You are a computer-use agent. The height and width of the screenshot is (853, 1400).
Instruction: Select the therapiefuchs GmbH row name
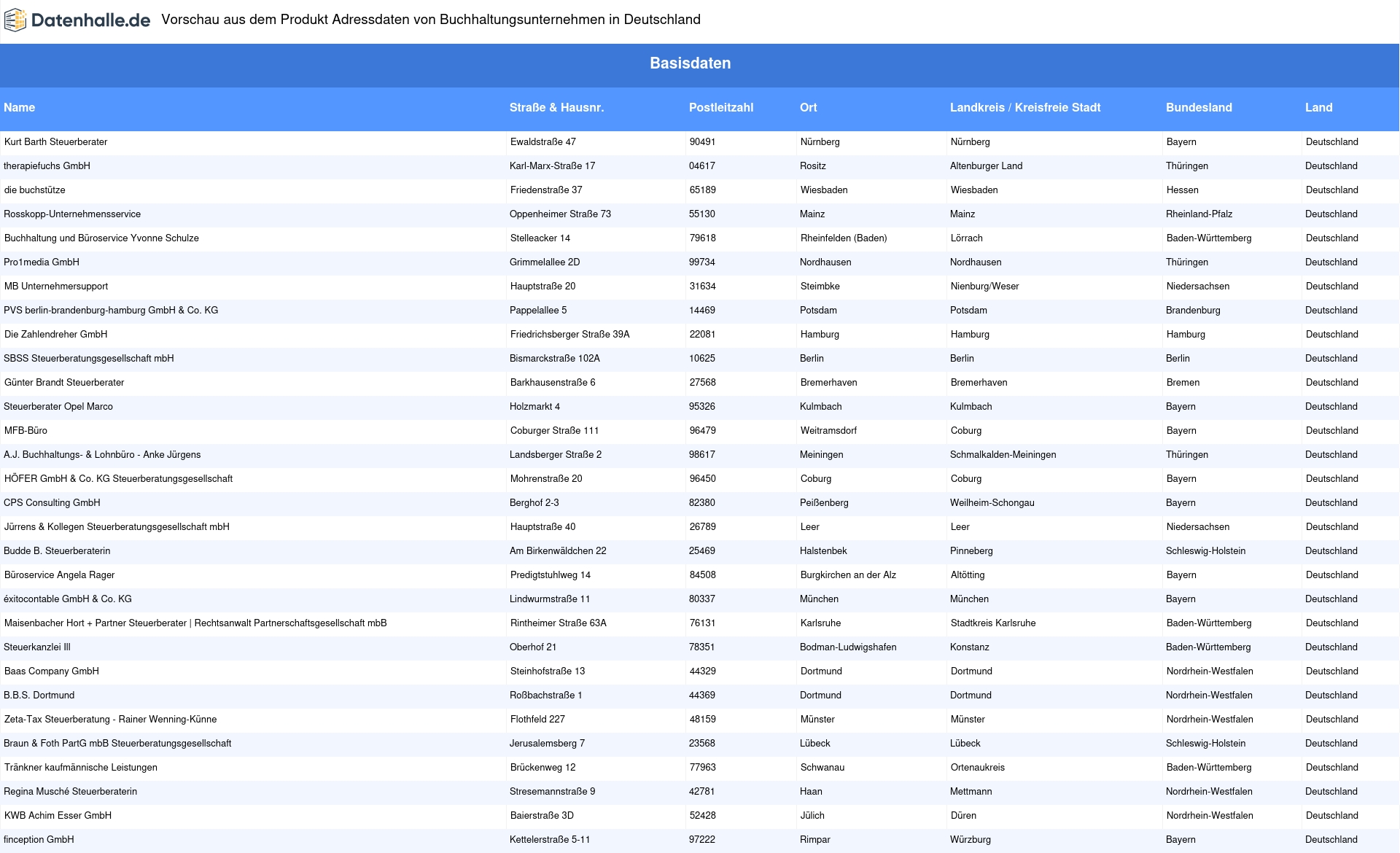pos(47,165)
